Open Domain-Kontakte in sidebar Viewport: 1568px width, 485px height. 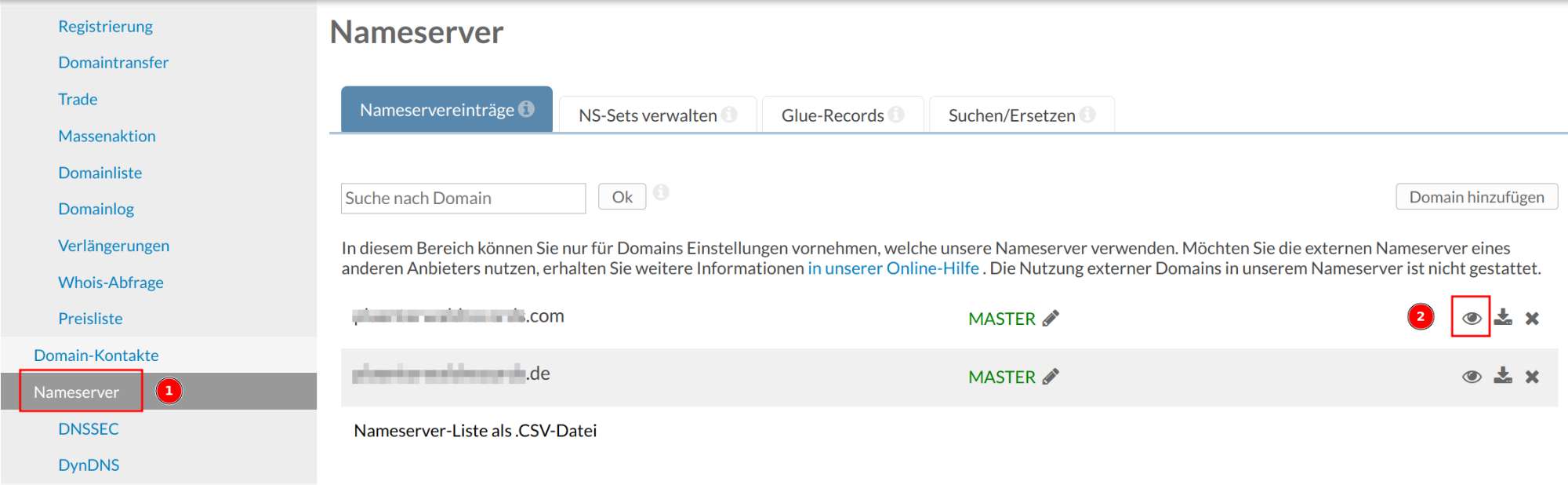(96, 356)
